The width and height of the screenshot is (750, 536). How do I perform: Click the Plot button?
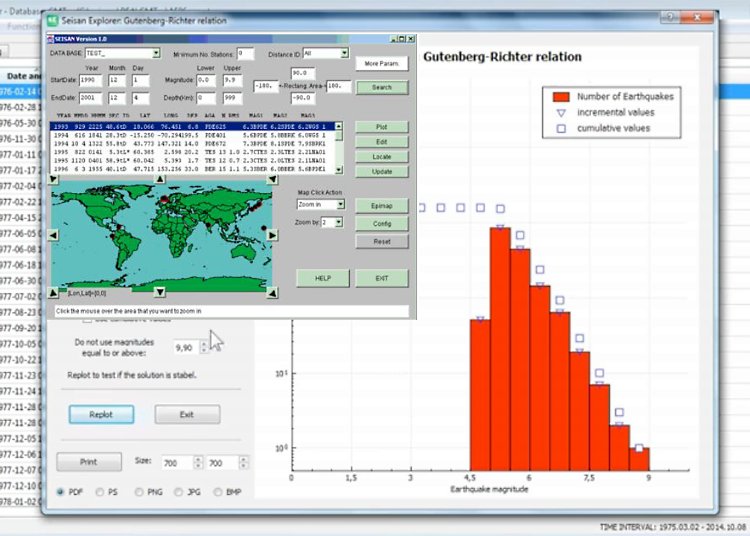pyautogui.click(x=382, y=127)
